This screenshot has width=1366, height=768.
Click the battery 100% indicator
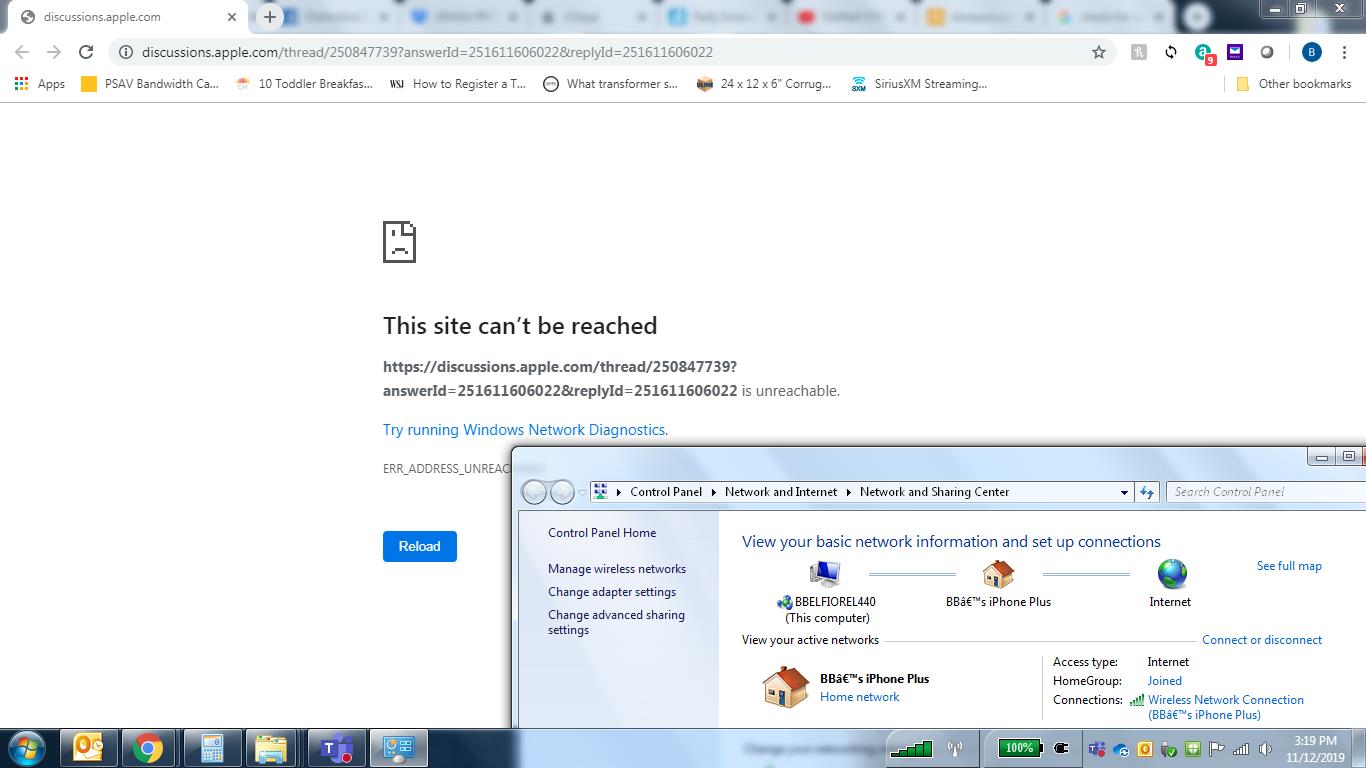point(1020,748)
